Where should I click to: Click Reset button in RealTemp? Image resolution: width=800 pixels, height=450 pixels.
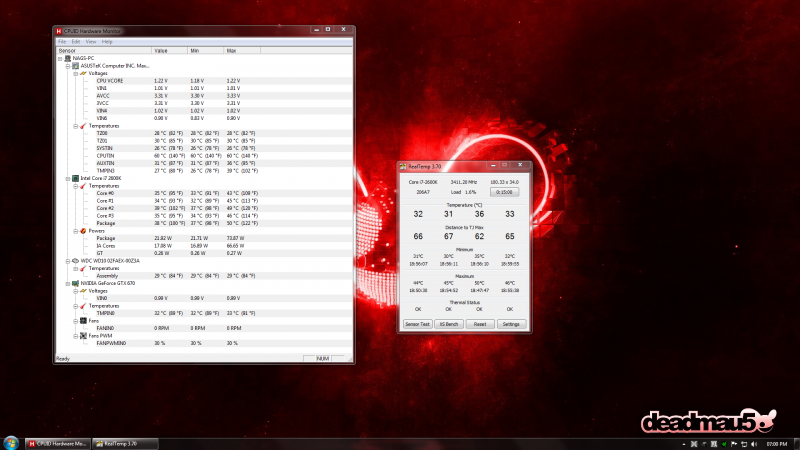[480, 324]
